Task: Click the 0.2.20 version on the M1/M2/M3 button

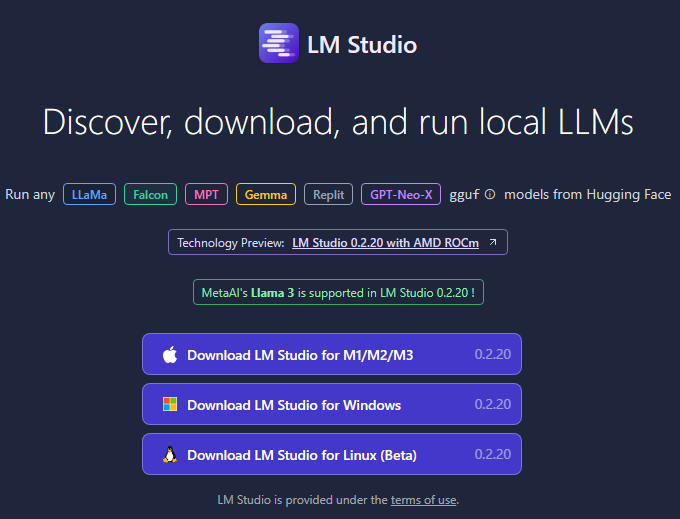Action: [x=493, y=354]
